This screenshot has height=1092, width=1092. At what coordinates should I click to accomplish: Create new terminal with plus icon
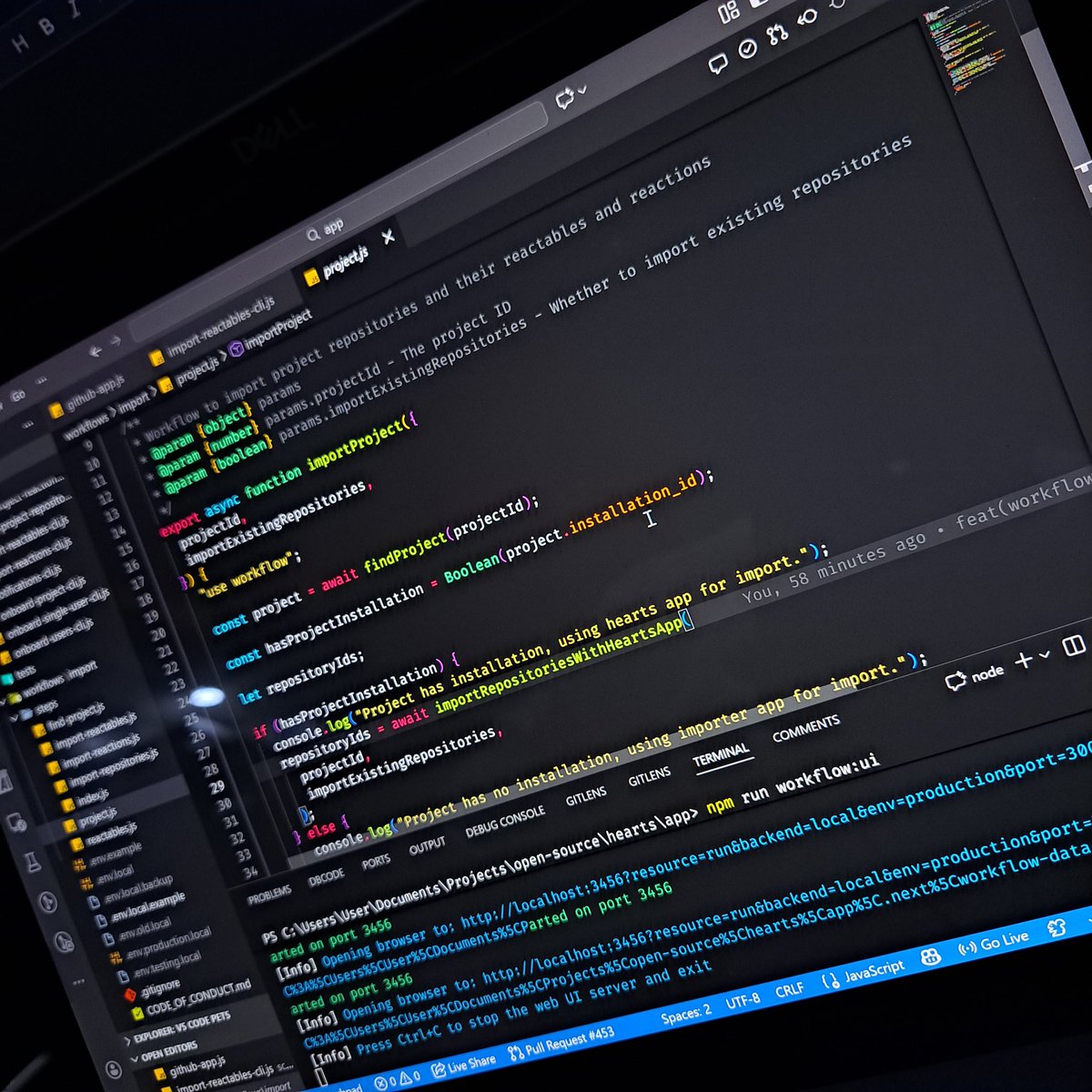coord(1024,660)
